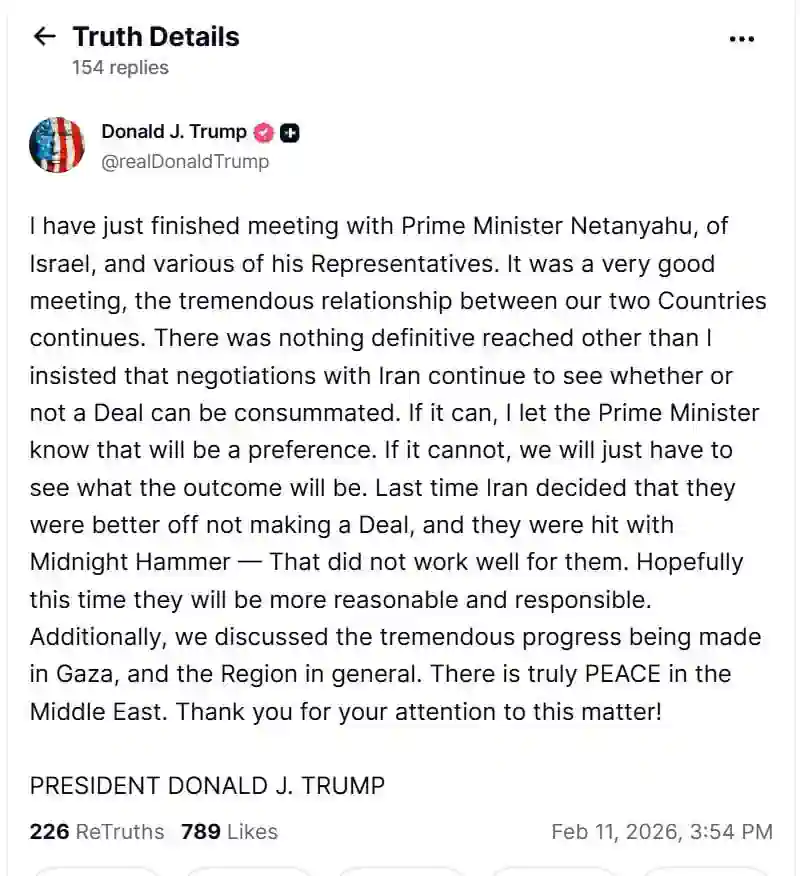This screenshot has height=876, width=800.
Task: Click the red verified badge
Action: click(x=264, y=132)
